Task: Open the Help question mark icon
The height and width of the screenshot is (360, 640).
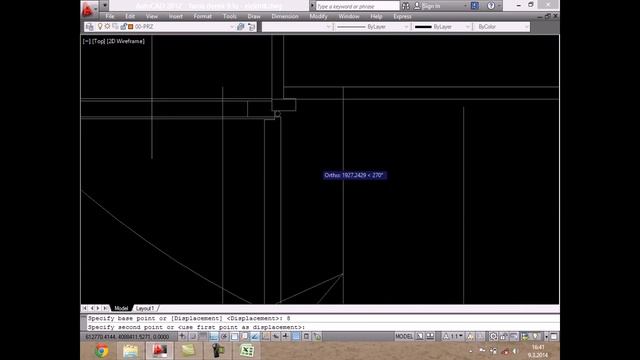Action: point(491,6)
